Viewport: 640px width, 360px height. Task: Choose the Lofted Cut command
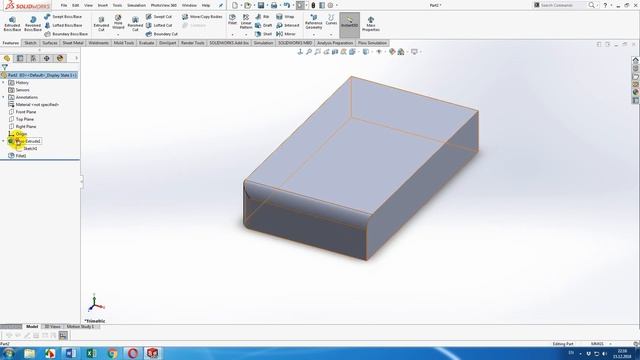coord(159,25)
